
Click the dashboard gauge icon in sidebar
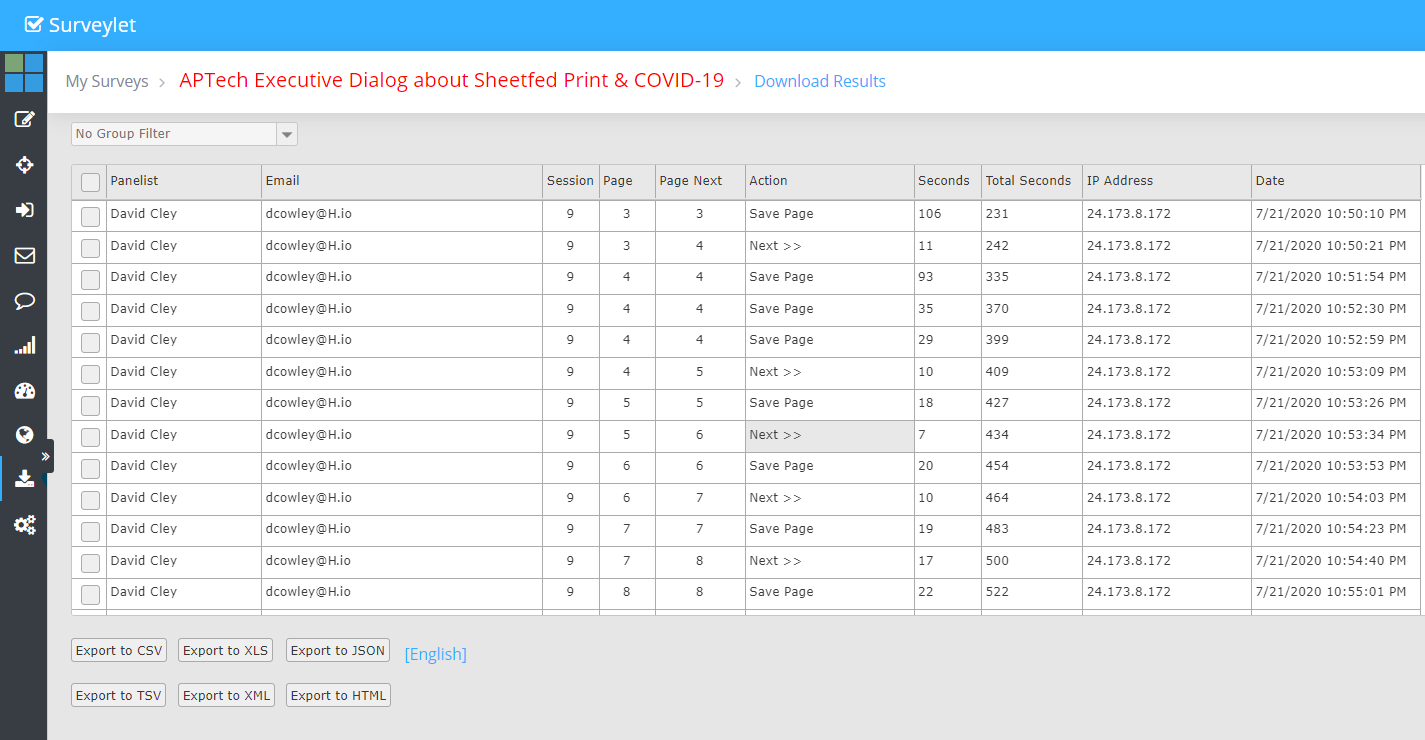point(24,391)
